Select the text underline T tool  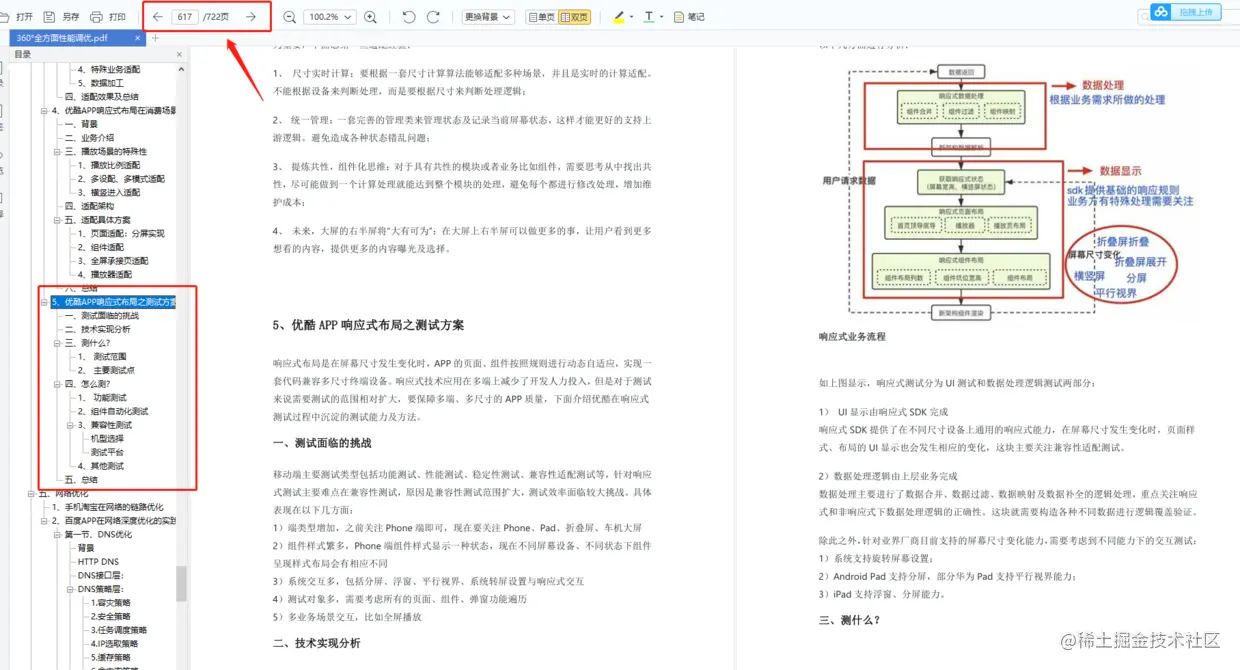click(x=649, y=17)
